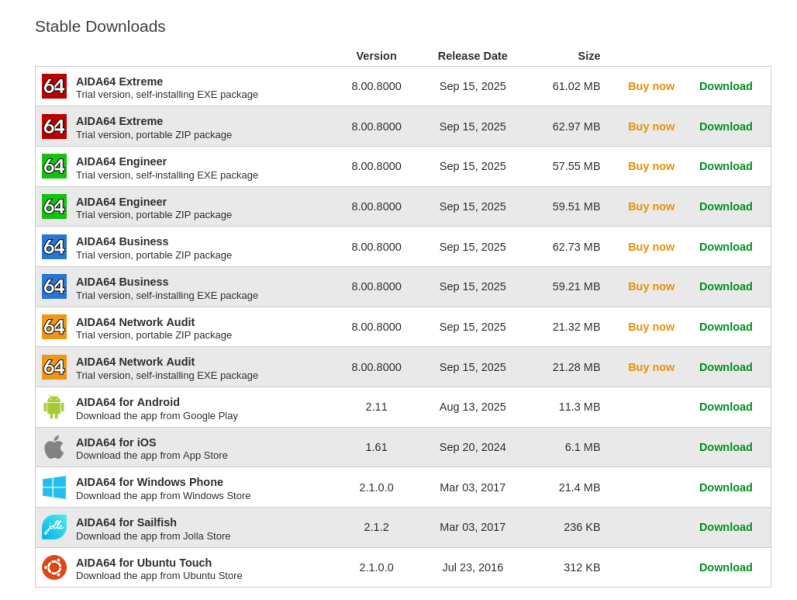Screen dimensions: 797x600
Task: Click the Jolla Sailfish icon
Action: click(54, 527)
